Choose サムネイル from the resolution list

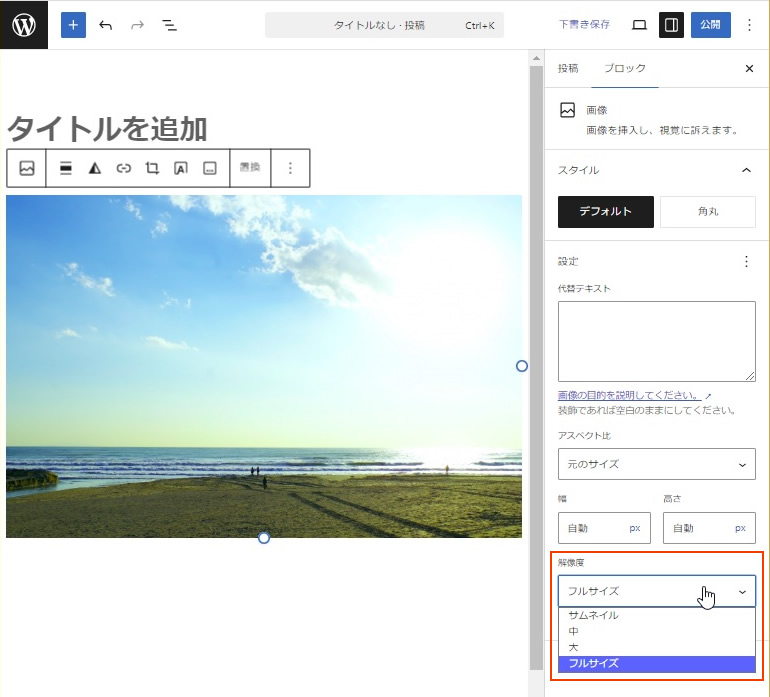click(x=594, y=615)
